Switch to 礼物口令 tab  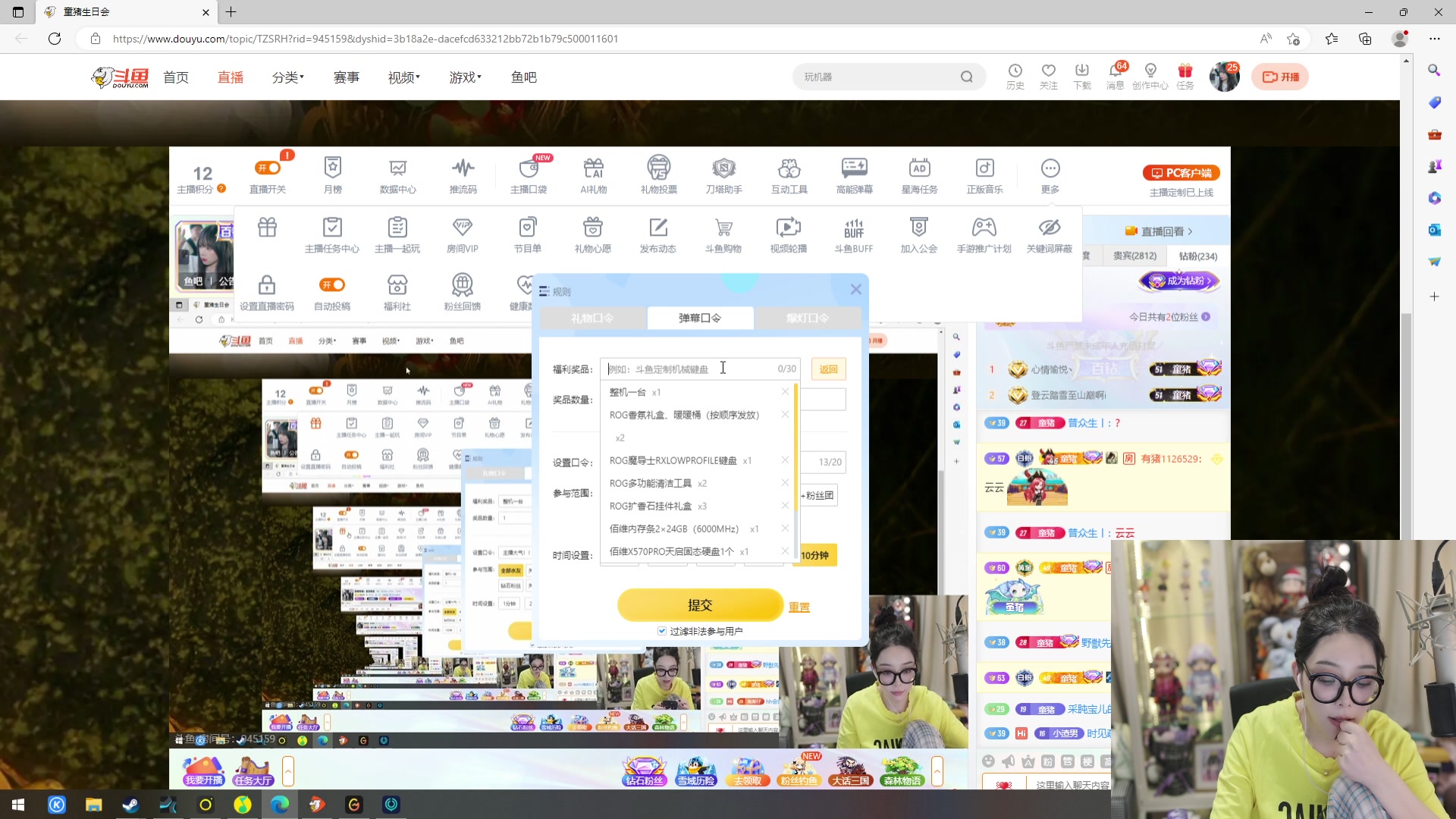593,318
